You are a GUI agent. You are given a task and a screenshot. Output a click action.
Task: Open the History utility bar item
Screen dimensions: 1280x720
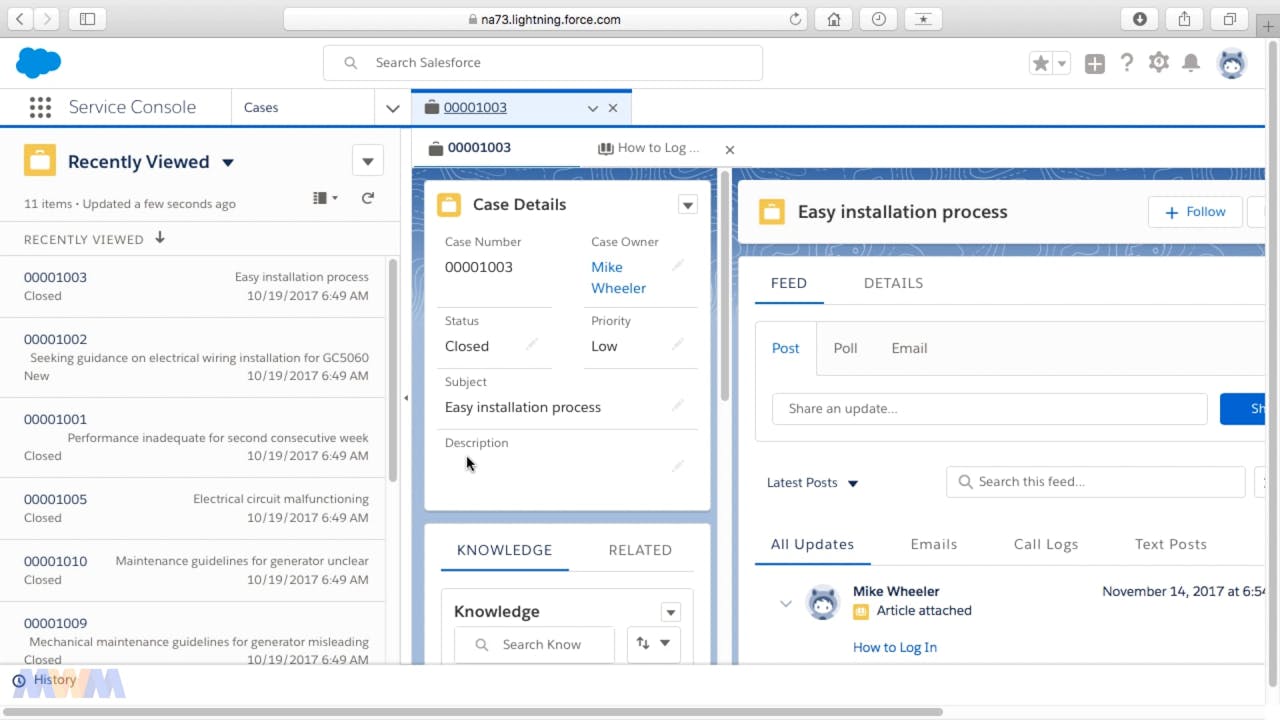tap(45, 680)
